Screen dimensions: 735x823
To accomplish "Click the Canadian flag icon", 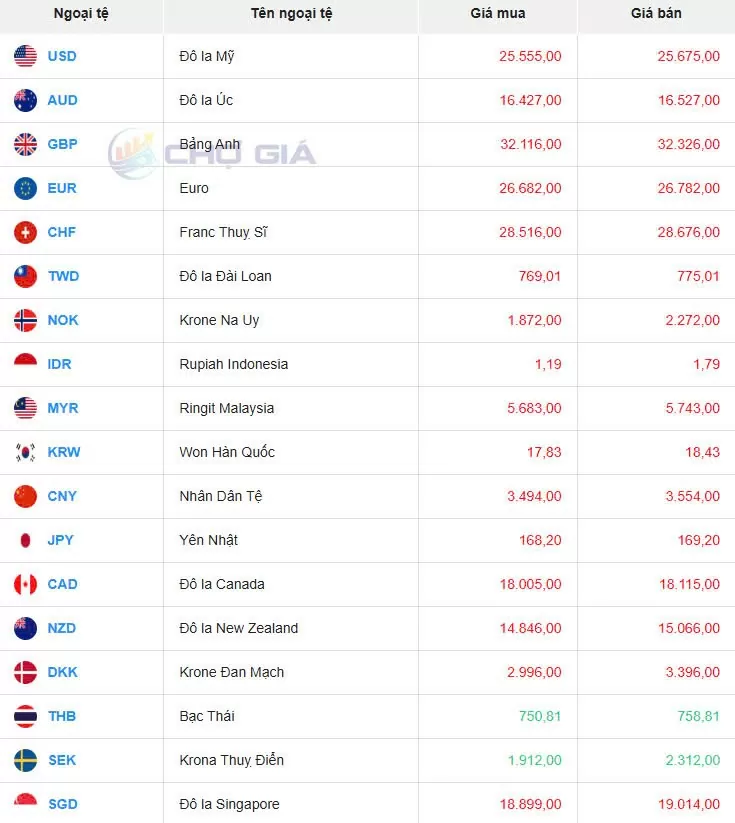I will click(x=25, y=584).
